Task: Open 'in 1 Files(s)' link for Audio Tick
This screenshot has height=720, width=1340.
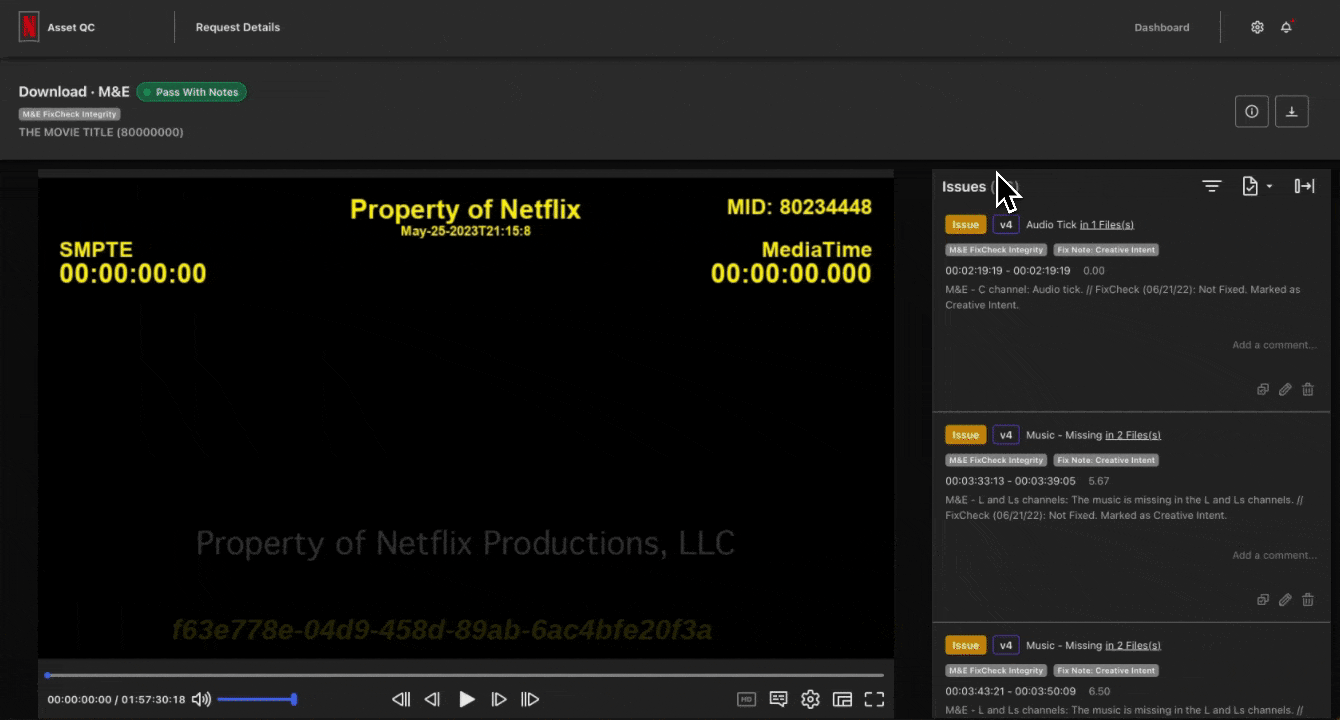Action: click(1107, 225)
